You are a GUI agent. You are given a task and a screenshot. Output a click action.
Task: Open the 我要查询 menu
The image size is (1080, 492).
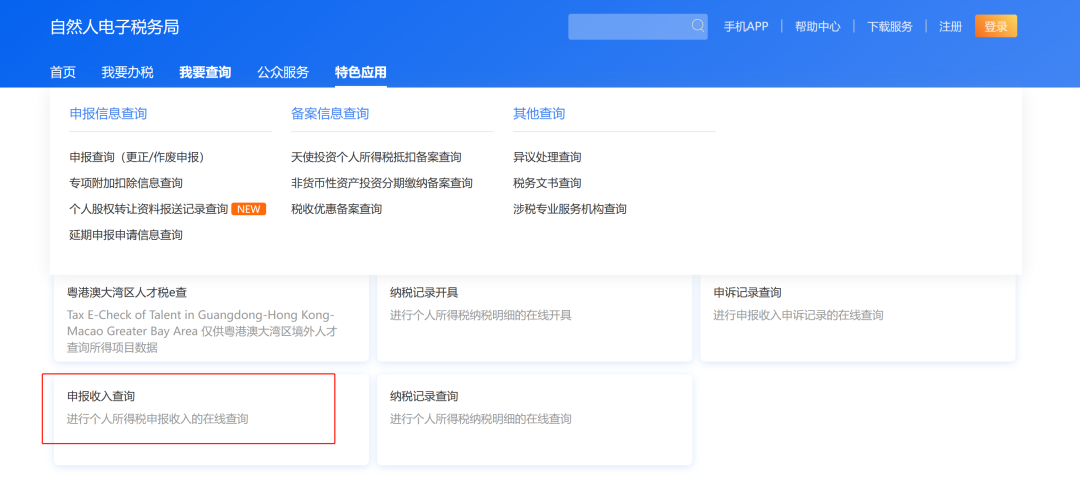[x=205, y=72]
